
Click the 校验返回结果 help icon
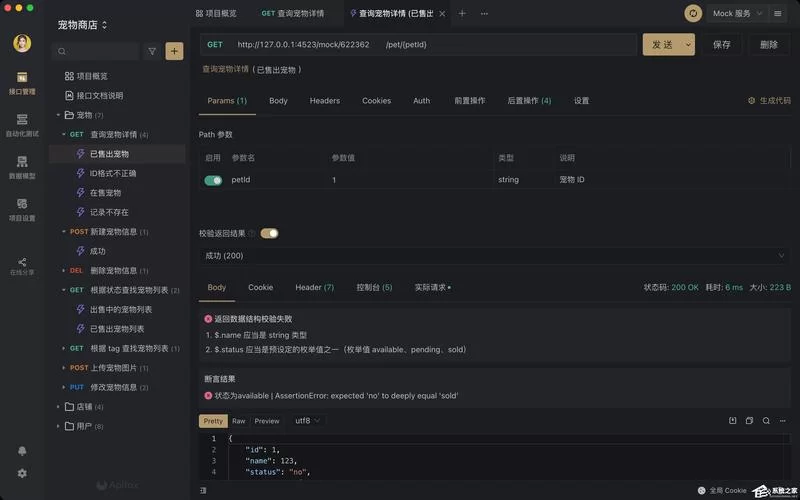252,233
